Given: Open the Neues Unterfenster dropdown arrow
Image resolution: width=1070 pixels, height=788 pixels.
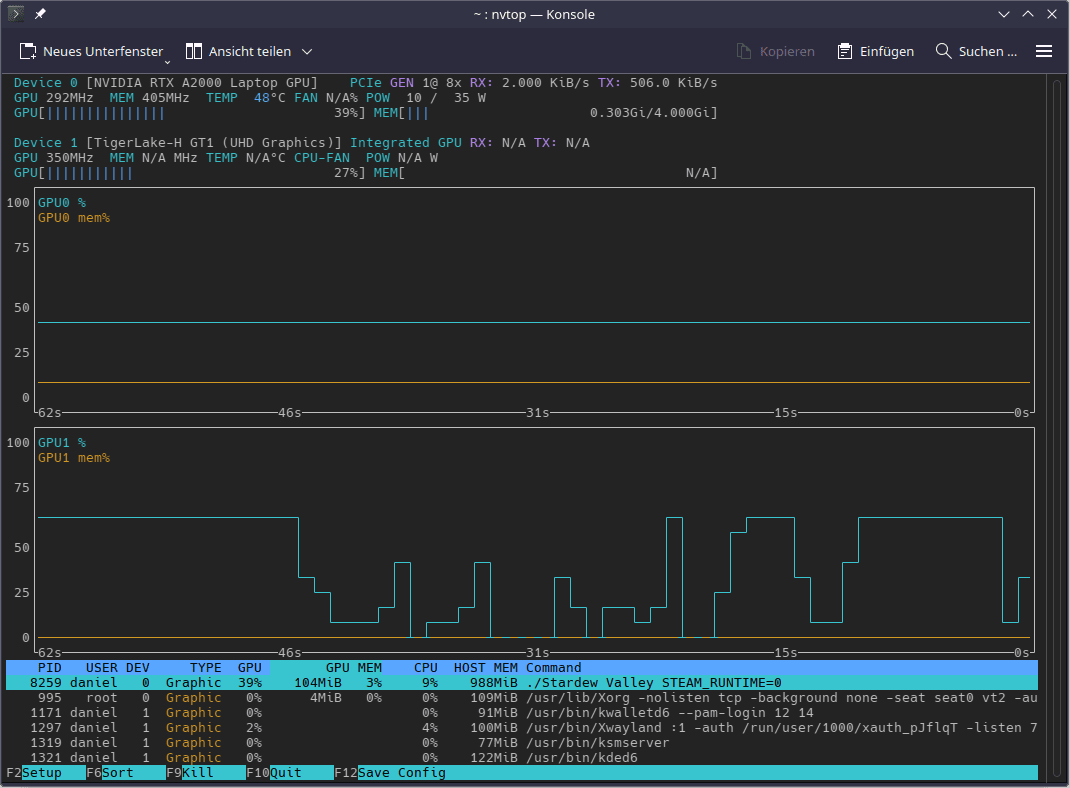Looking at the screenshot, I should (167, 62).
